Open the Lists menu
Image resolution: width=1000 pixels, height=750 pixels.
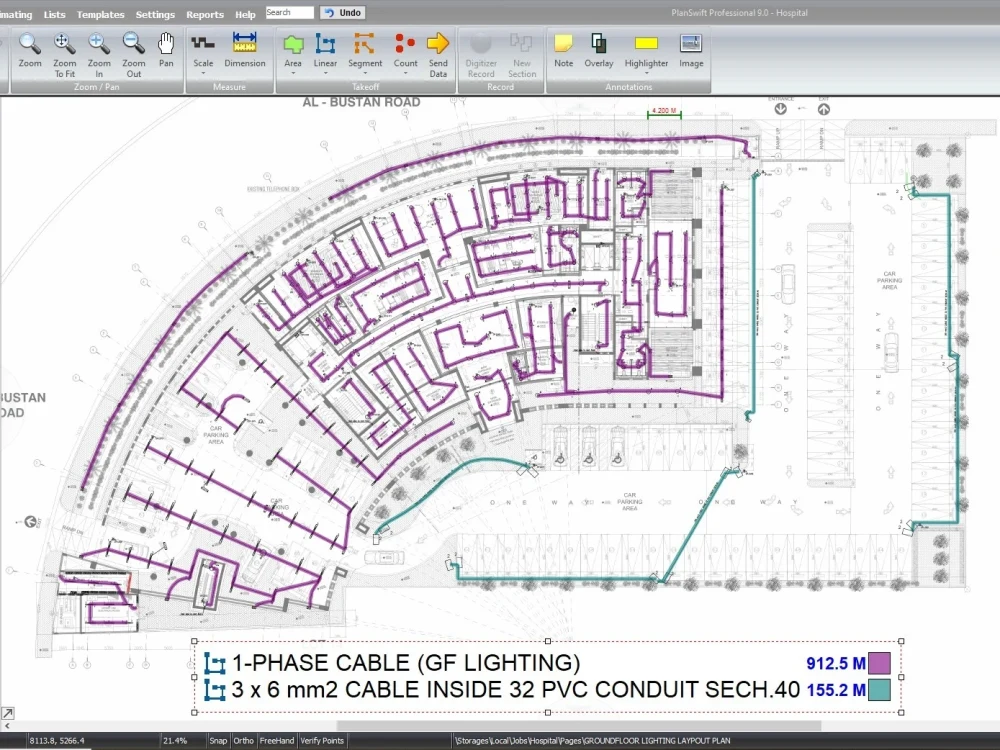pos(54,14)
